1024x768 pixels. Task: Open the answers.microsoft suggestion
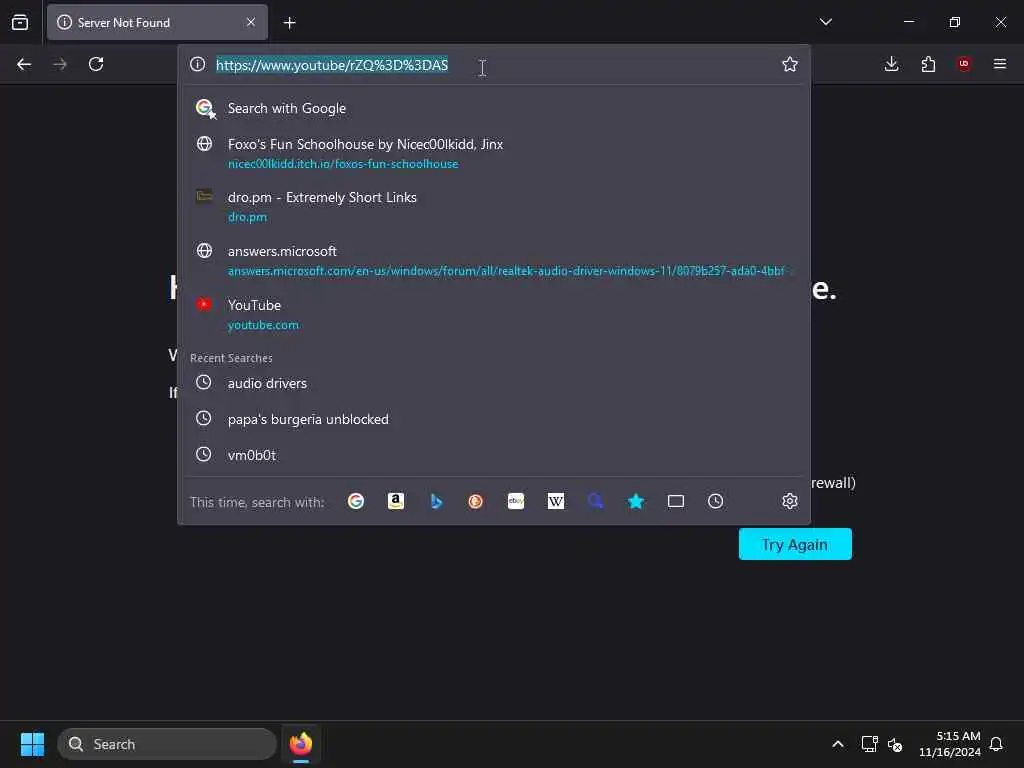(494, 260)
